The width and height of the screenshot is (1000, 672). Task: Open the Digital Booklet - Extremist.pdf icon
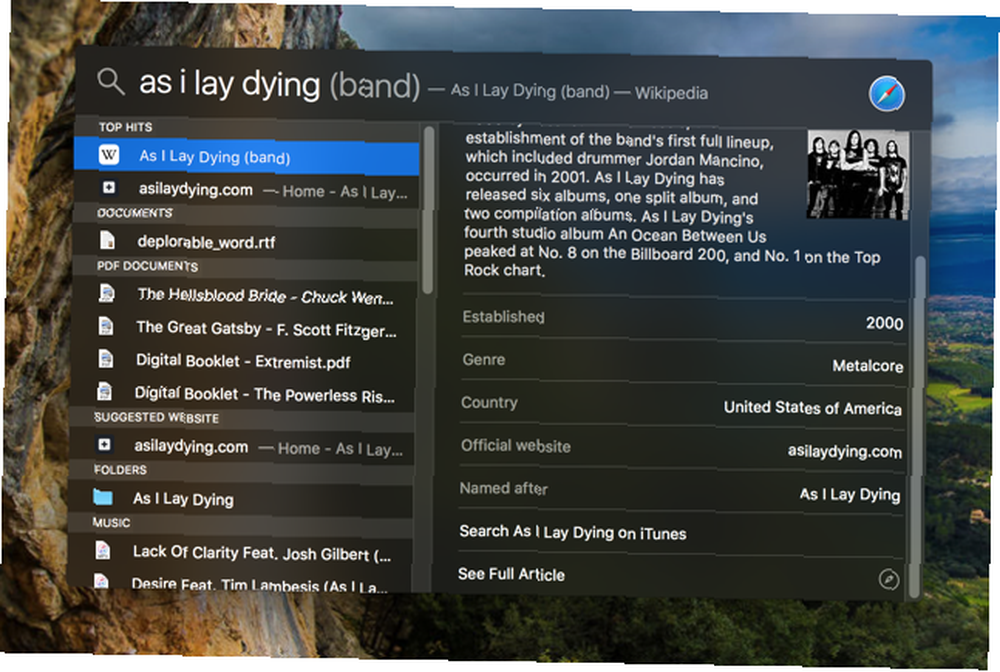pos(105,358)
